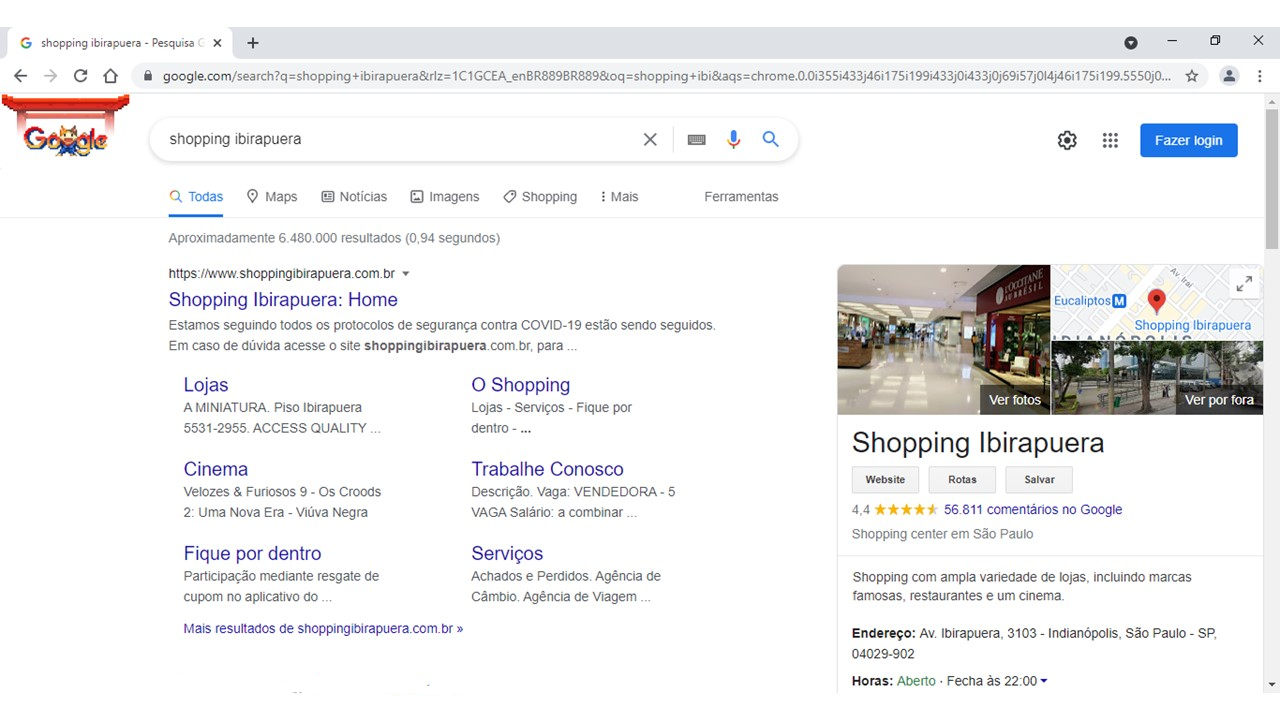This screenshot has height=720, width=1280.
Task: Click the Fazer login button
Action: pyautogui.click(x=1188, y=141)
